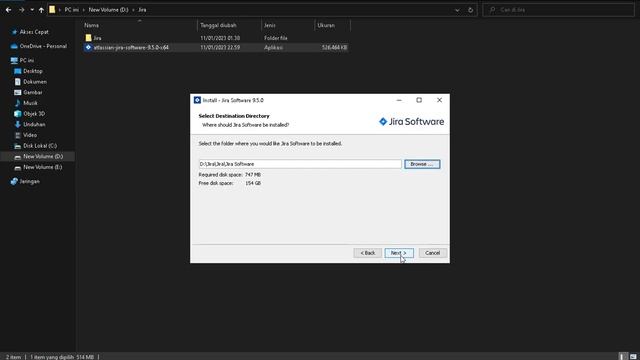Open recent locations dropdown in Explorer
Screen dimensions: 640x360
click(32, 10)
